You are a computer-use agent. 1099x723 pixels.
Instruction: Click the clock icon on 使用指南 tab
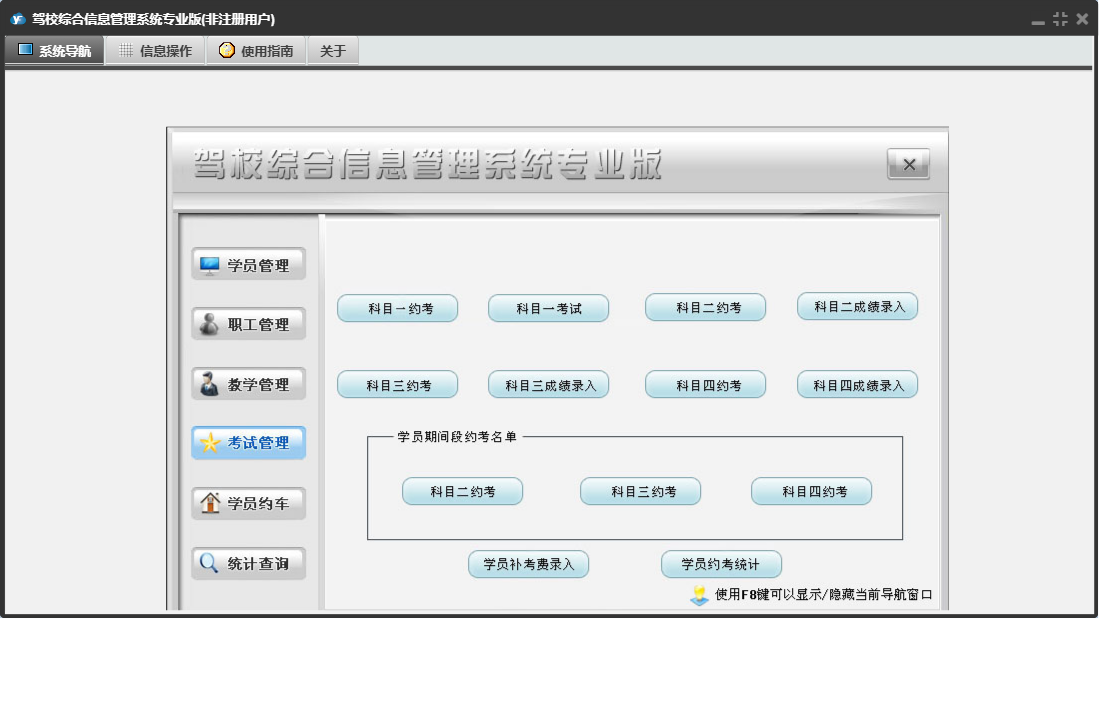(x=226, y=50)
